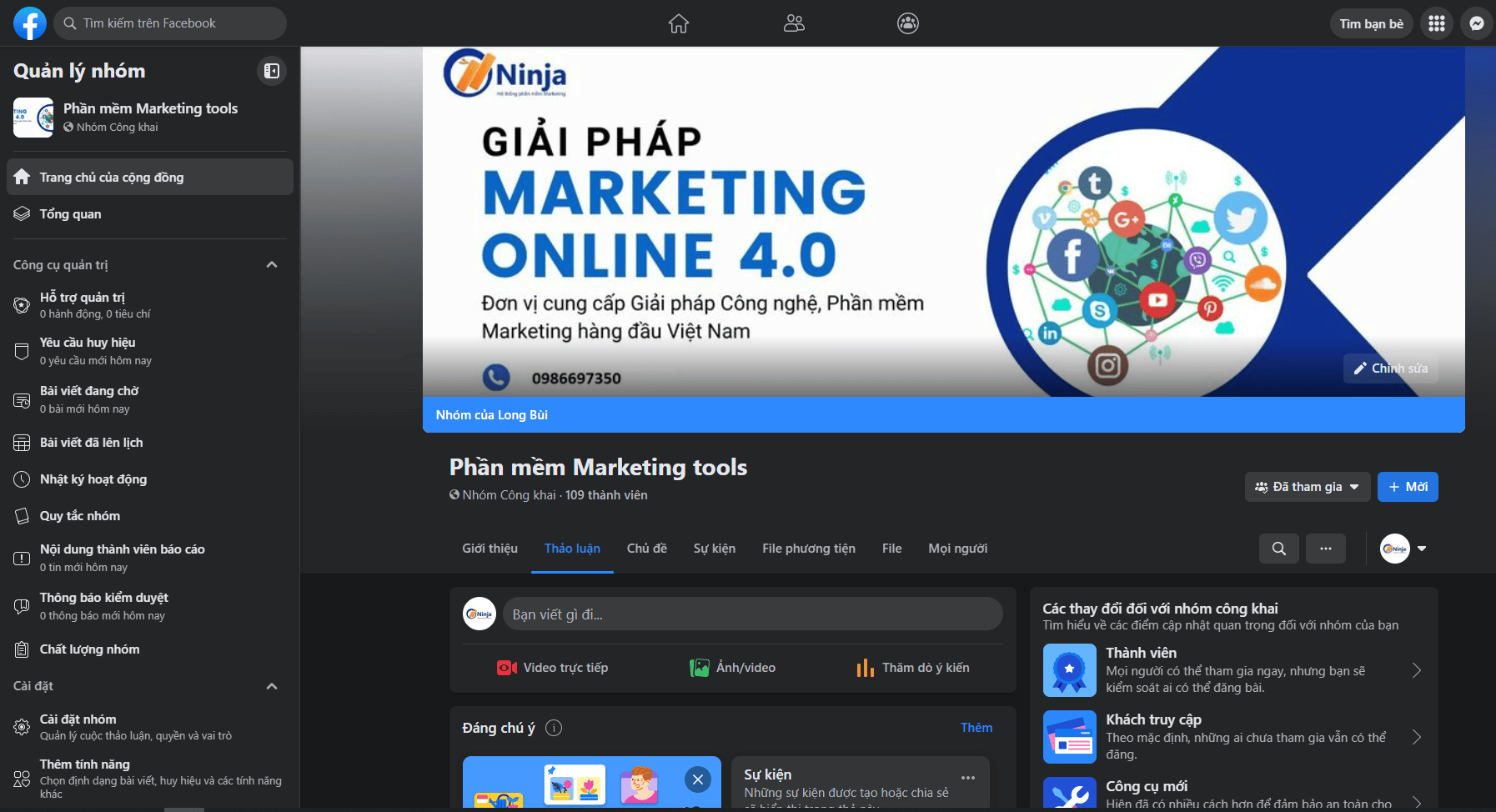Screen dimensions: 1496x812
Task: Switch to the Mọi người tab
Action: 958,549
